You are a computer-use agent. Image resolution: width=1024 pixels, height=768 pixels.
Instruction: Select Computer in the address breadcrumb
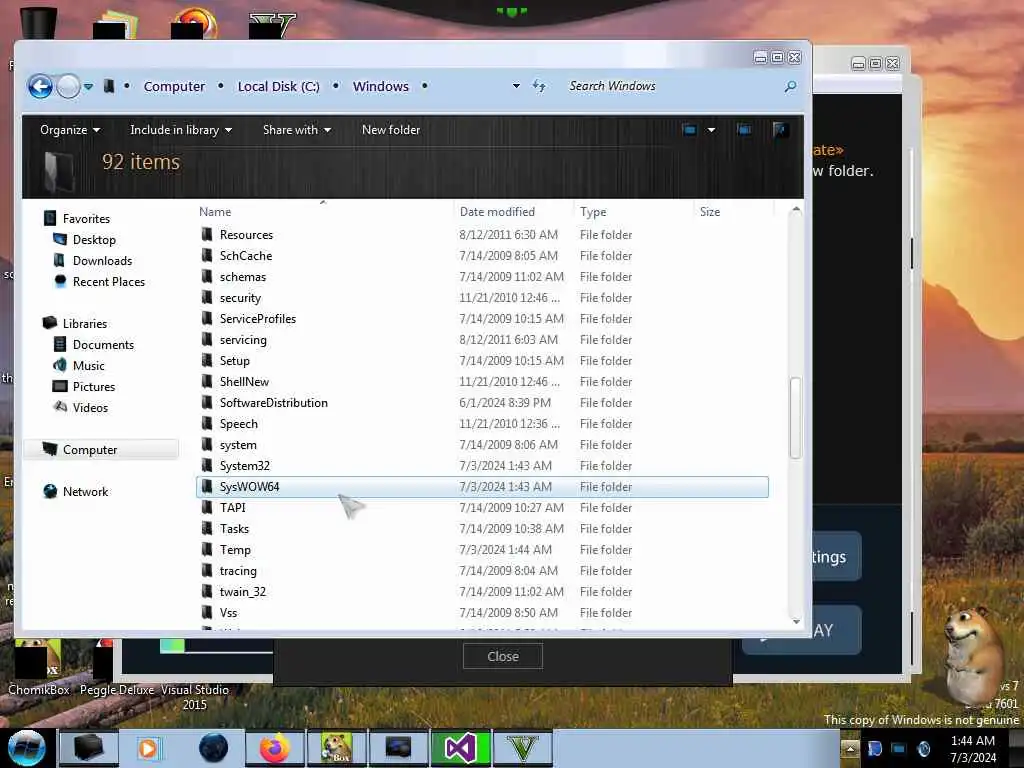click(174, 86)
